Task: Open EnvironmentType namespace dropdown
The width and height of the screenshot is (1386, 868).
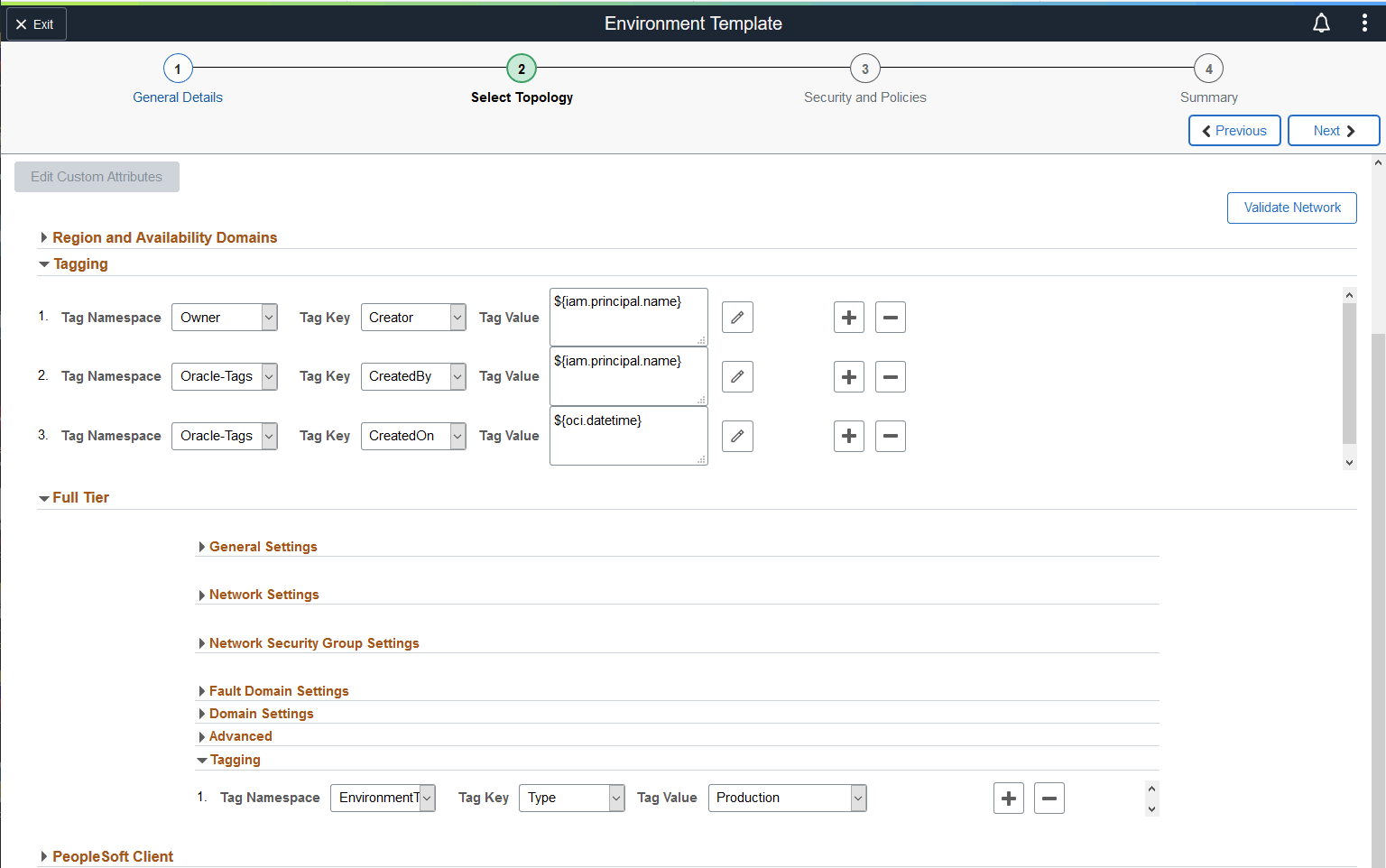Action: click(x=383, y=798)
